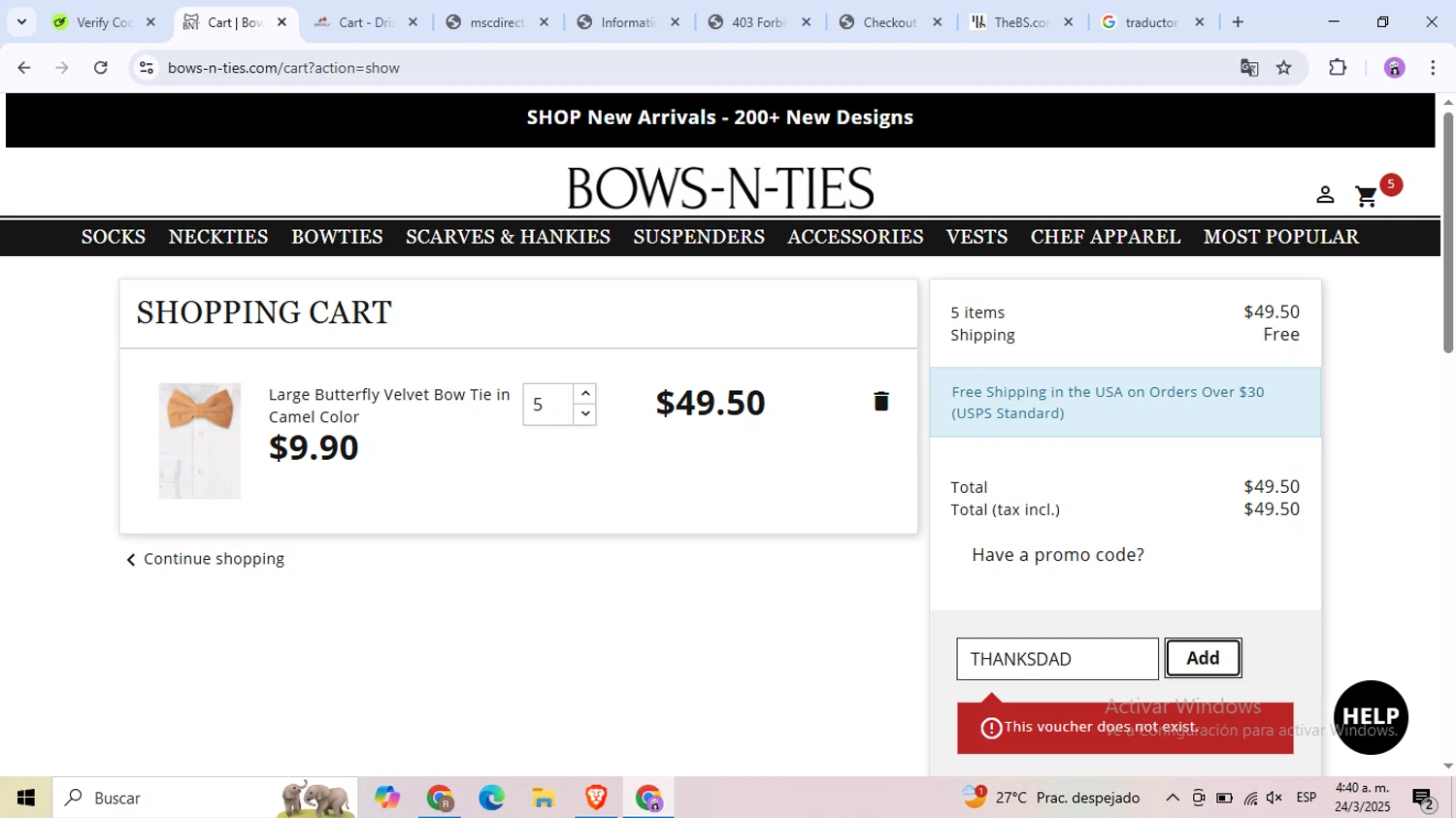Open Chrome three-dot menu

(x=1433, y=68)
